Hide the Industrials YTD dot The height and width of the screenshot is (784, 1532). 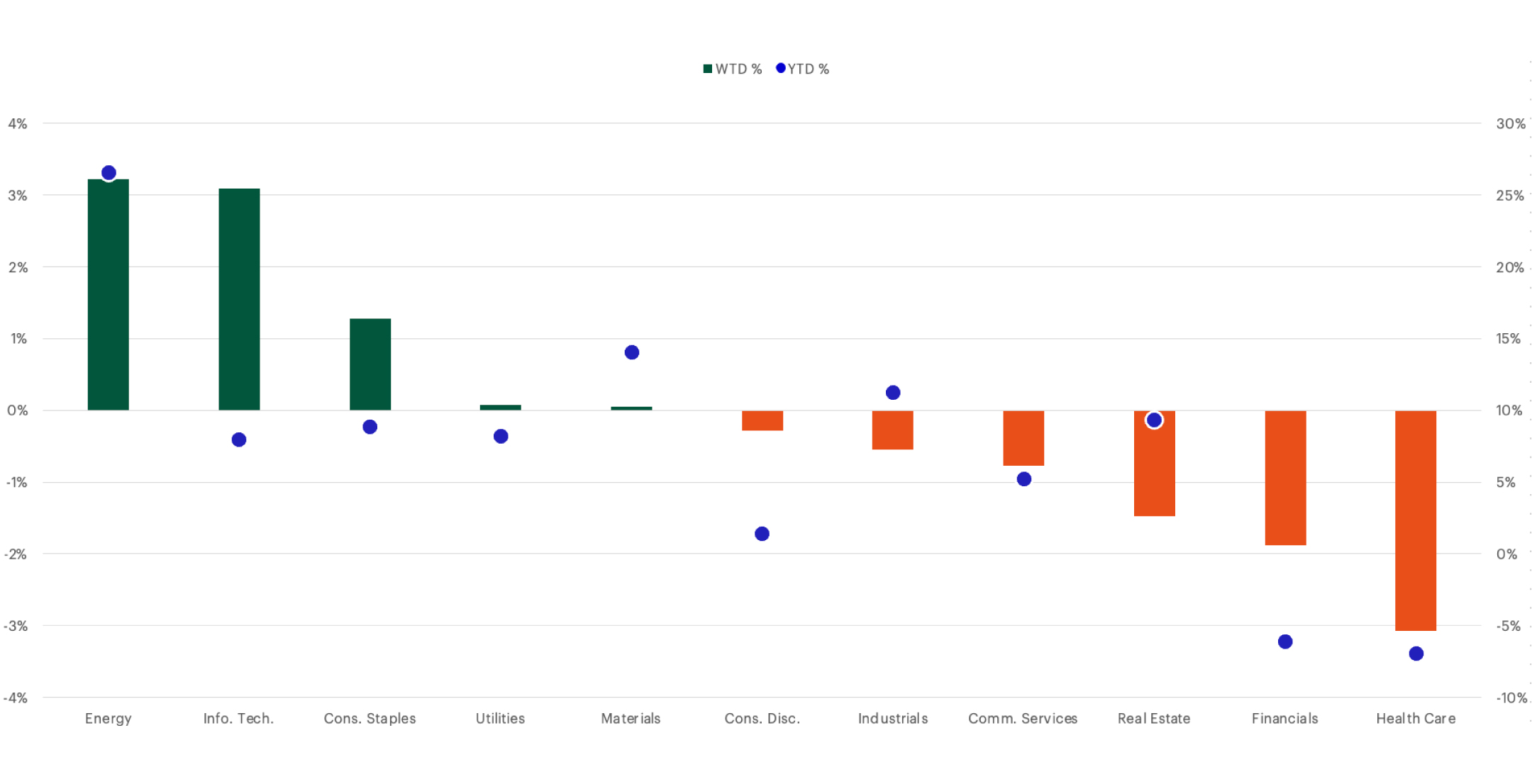pos(892,391)
